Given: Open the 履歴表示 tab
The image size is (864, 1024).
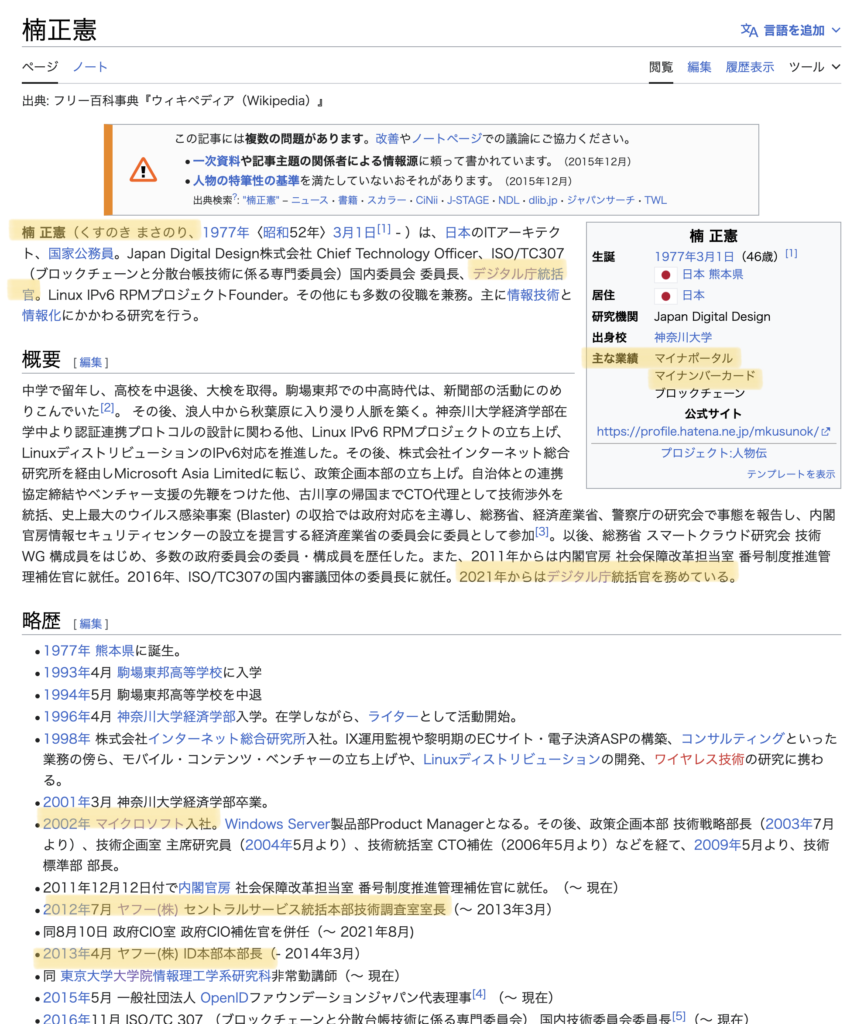Looking at the screenshot, I should (x=749, y=67).
